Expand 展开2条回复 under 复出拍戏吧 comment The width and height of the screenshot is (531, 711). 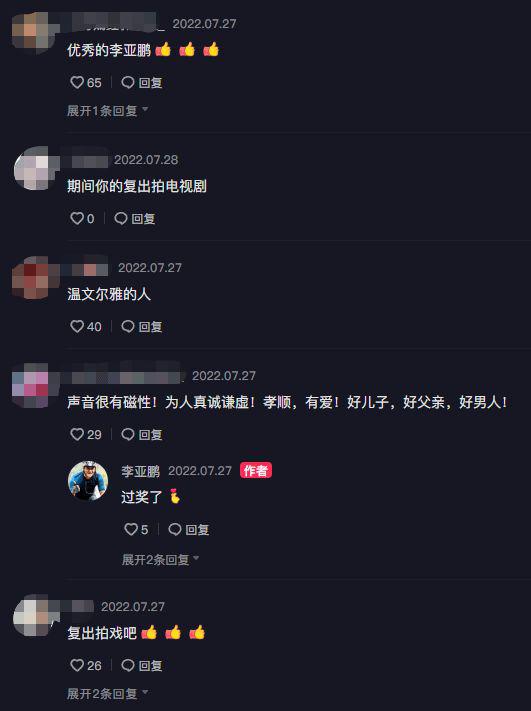point(107,693)
